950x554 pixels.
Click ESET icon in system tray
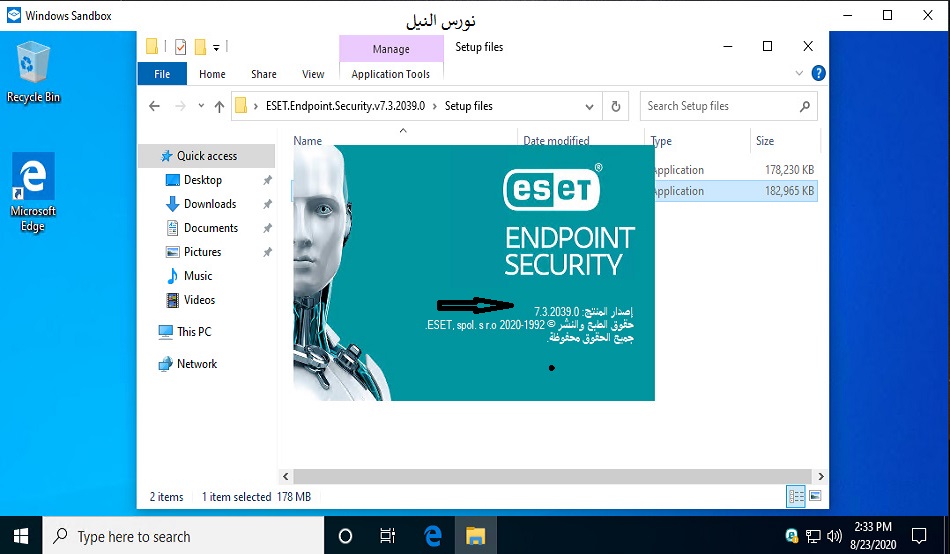pyautogui.click(x=792, y=536)
